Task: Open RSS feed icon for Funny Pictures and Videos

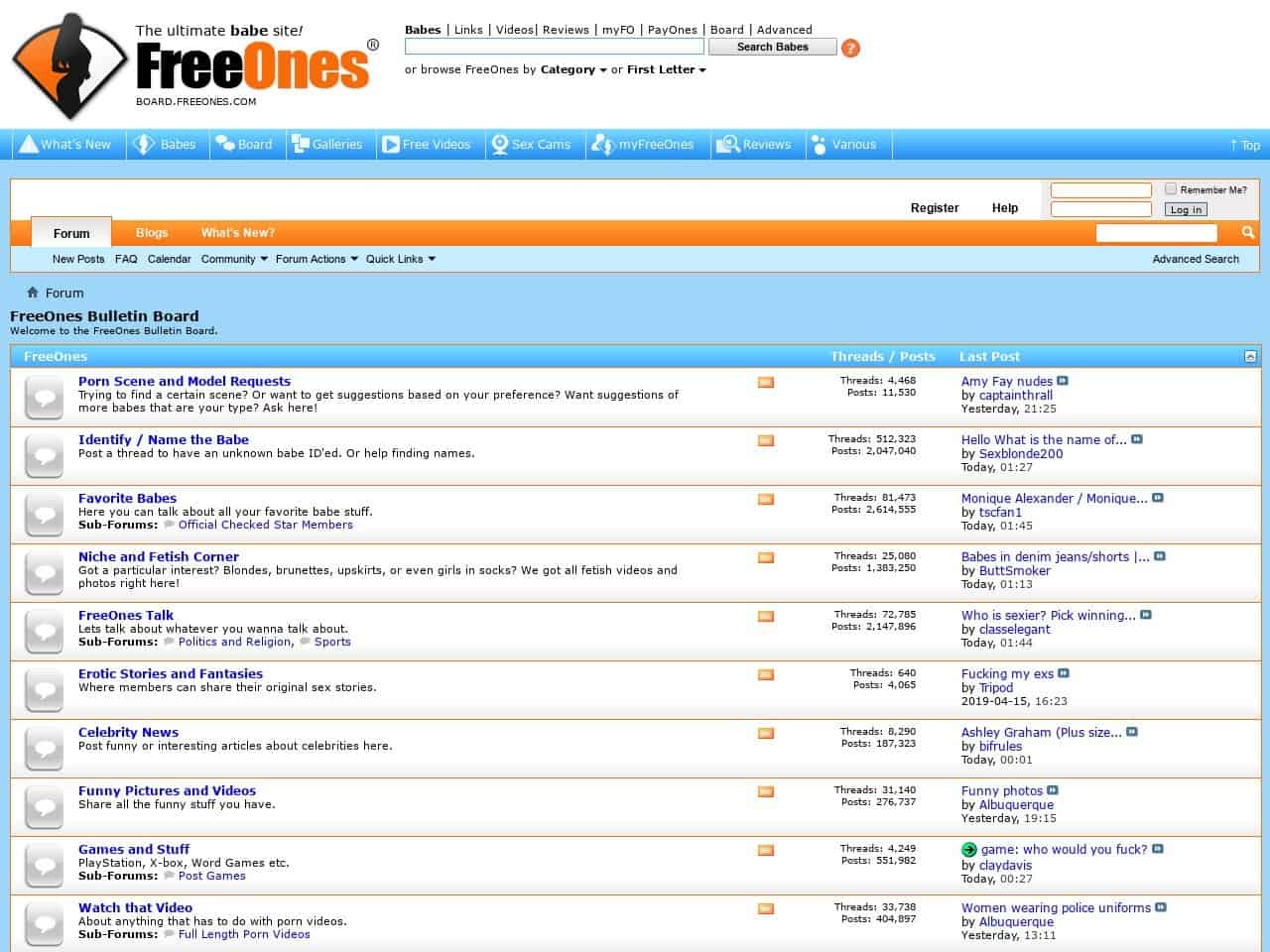Action: click(x=766, y=791)
